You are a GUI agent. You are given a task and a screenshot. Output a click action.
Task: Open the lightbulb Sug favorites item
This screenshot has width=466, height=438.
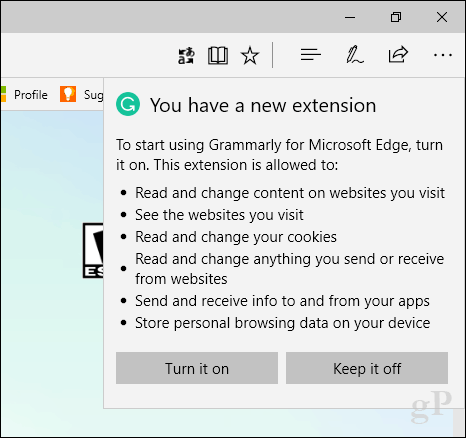pyautogui.click(x=81, y=95)
